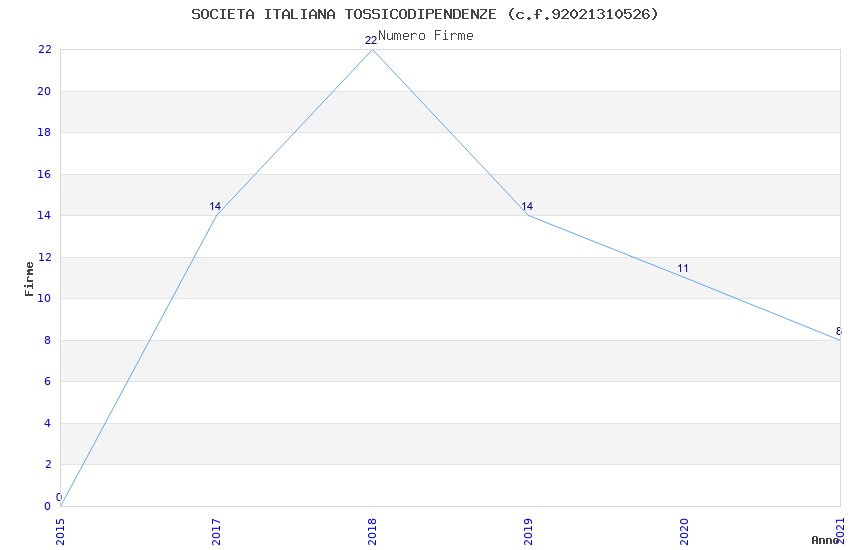This screenshot has height=550, width=850.
Task: Click the 'Anno' x-axis label
Action: coord(825,540)
